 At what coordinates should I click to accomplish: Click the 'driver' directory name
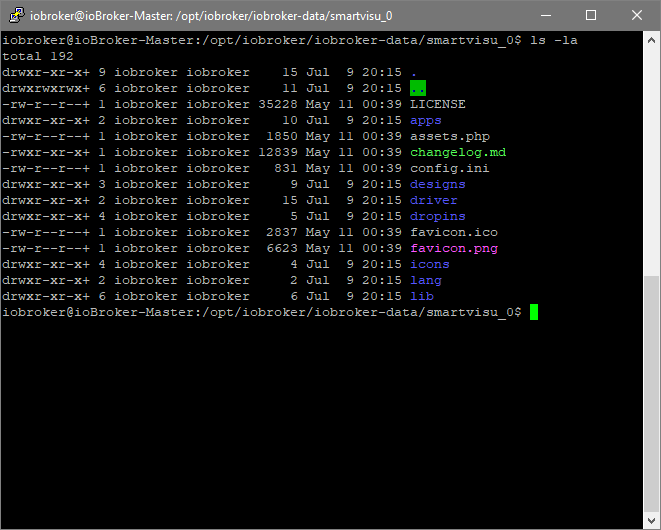(434, 201)
